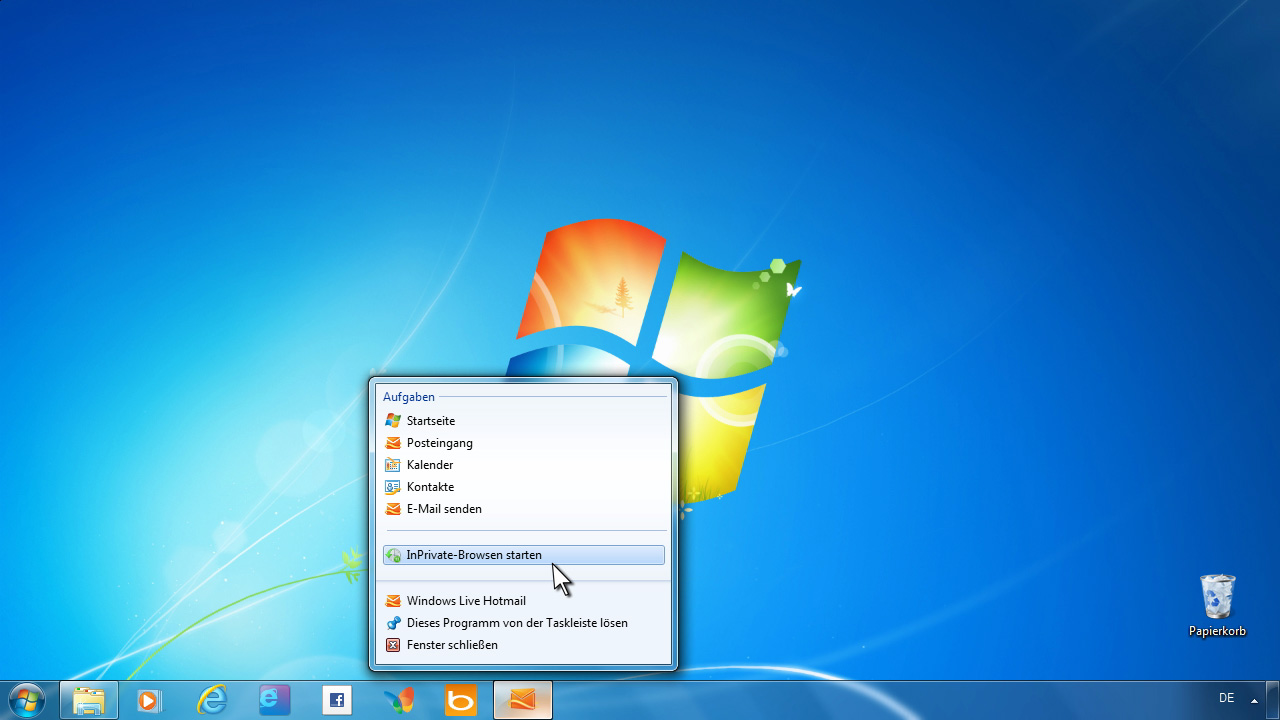Image resolution: width=1280 pixels, height=720 pixels.
Task: Click the red X Fenster schließen icon
Action: click(x=393, y=645)
